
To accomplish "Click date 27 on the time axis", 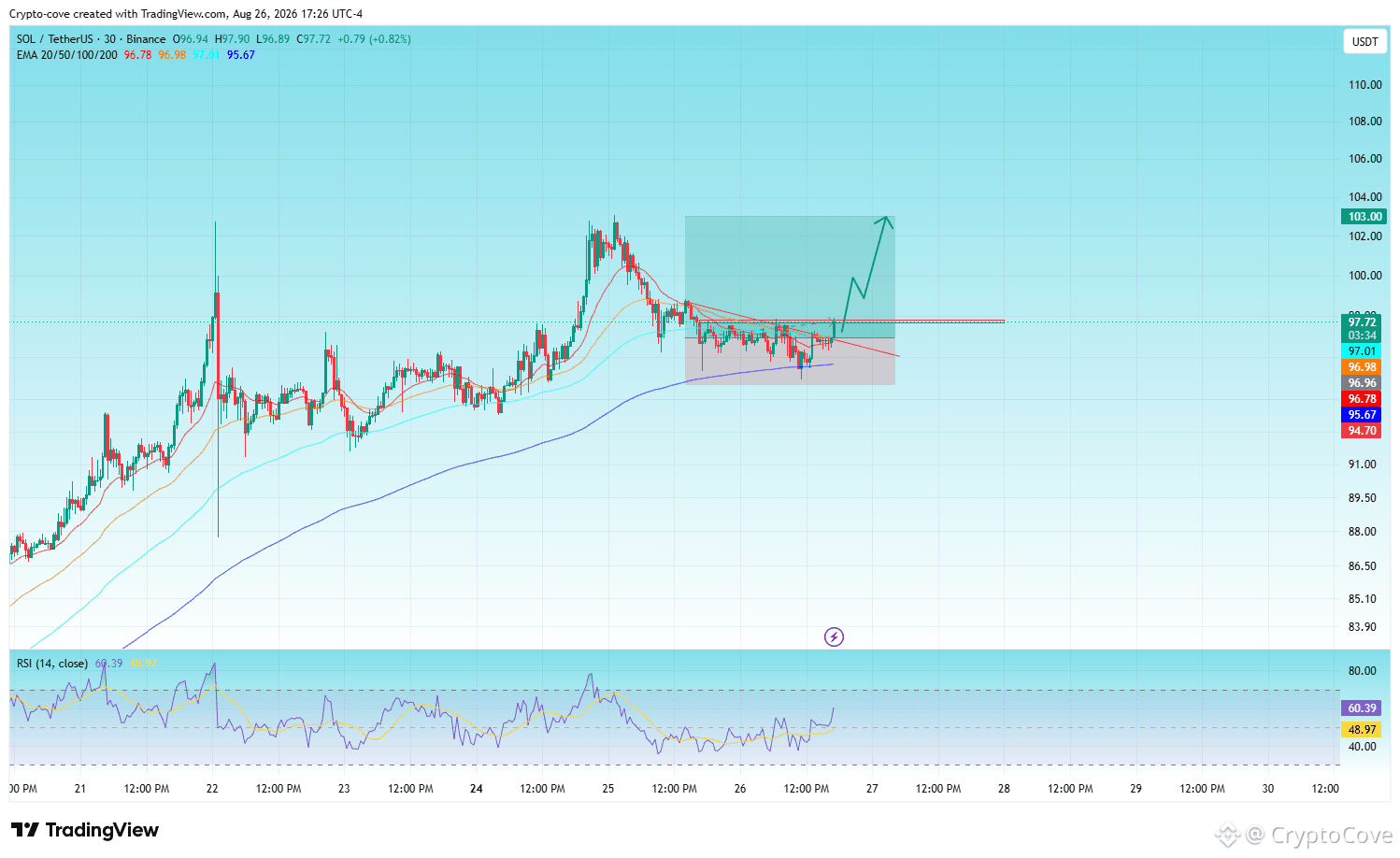I will point(872,789).
